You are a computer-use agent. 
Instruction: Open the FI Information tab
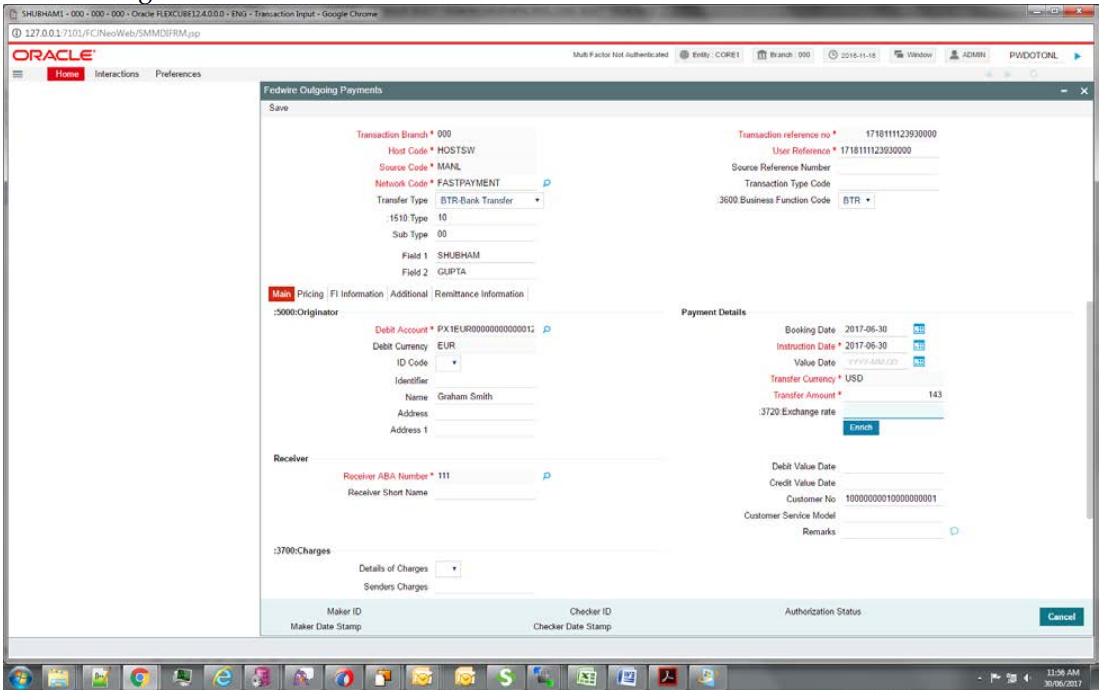(x=357, y=295)
